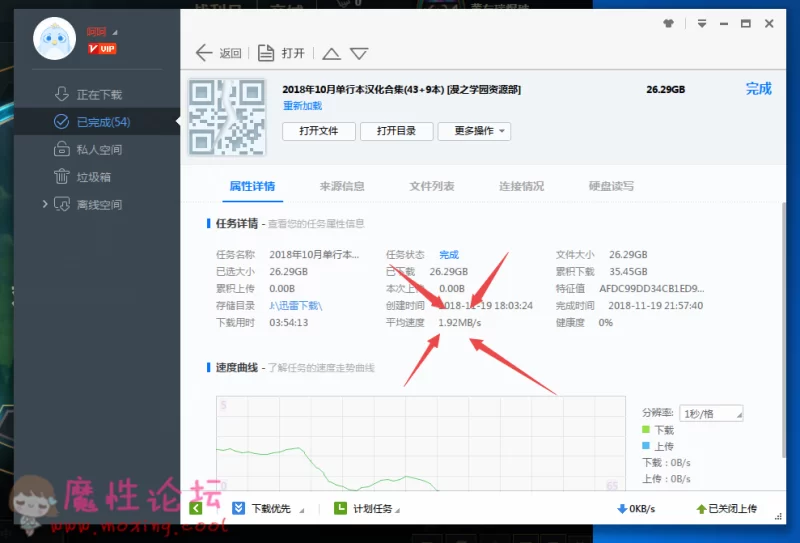This screenshot has height=543, width=800.
Task: Click the 累积下载 35.45GB value
Action: coord(628,272)
